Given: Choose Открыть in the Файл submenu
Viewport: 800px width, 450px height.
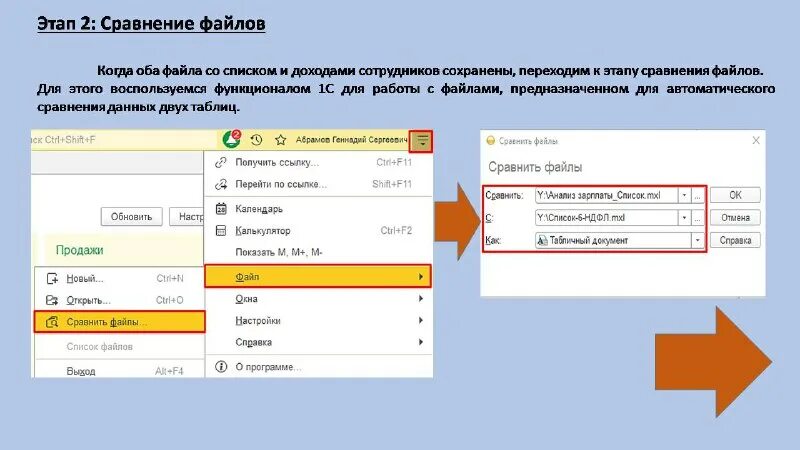Looking at the screenshot, I should click(x=119, y=300).
